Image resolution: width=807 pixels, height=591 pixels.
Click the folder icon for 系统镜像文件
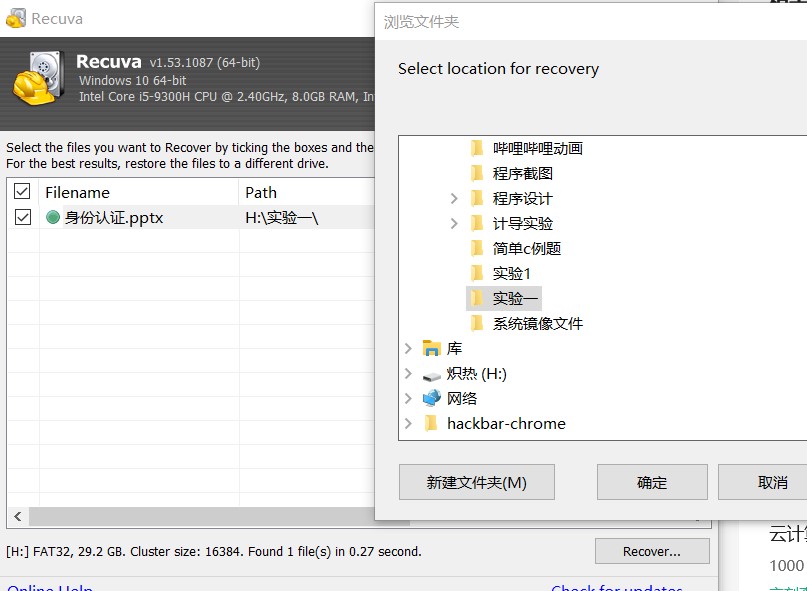point(477,323)
